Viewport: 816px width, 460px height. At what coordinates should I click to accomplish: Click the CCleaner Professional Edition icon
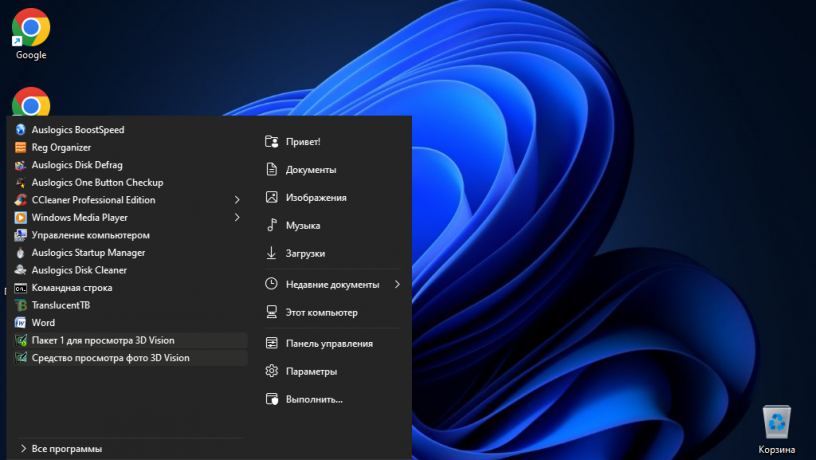click(20, 200)
